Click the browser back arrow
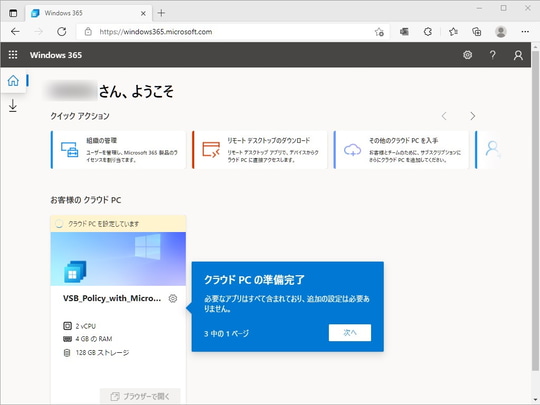Viewport: 540px width, 405px height. tap(15, 32)
